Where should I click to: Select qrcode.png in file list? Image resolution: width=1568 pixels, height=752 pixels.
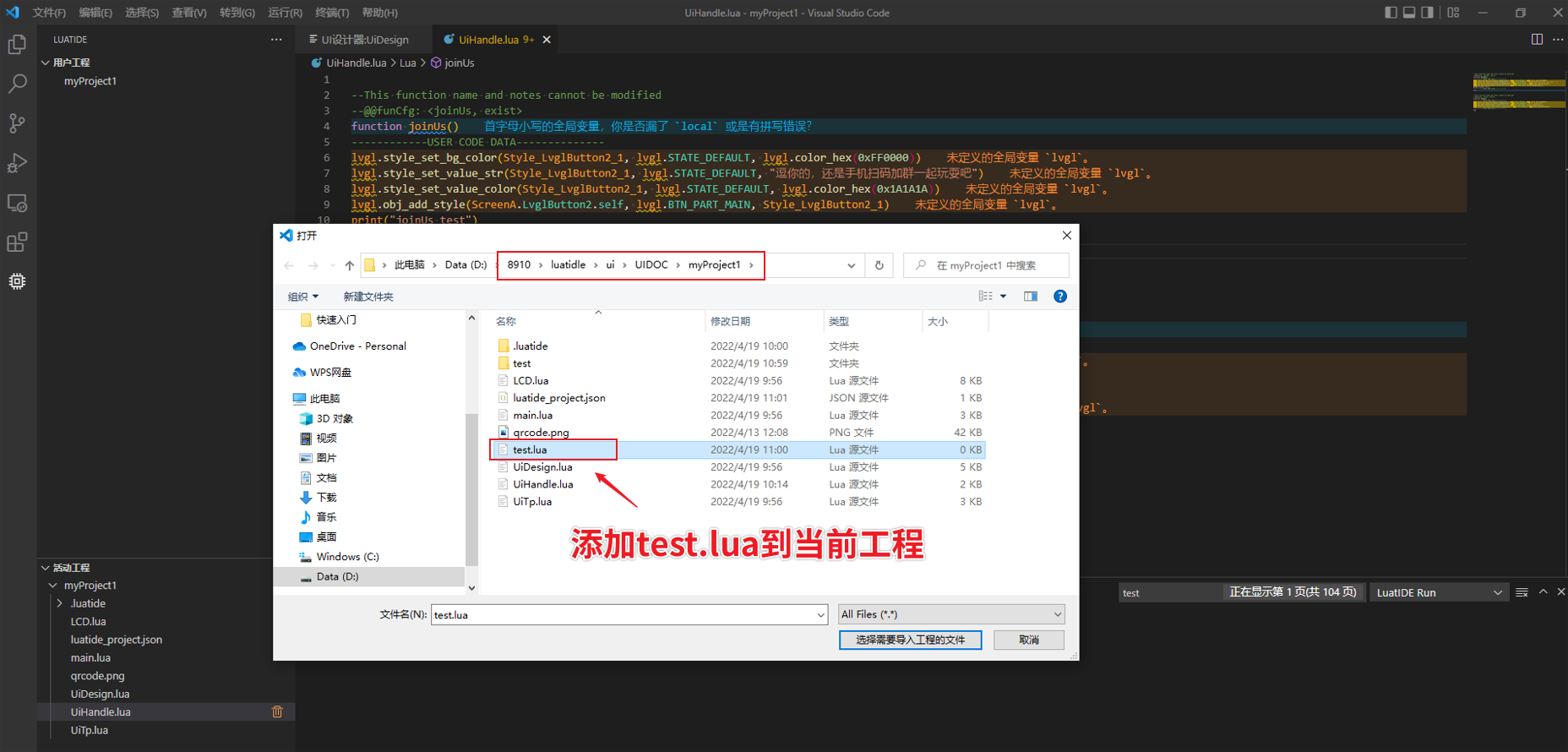point(541,433)
